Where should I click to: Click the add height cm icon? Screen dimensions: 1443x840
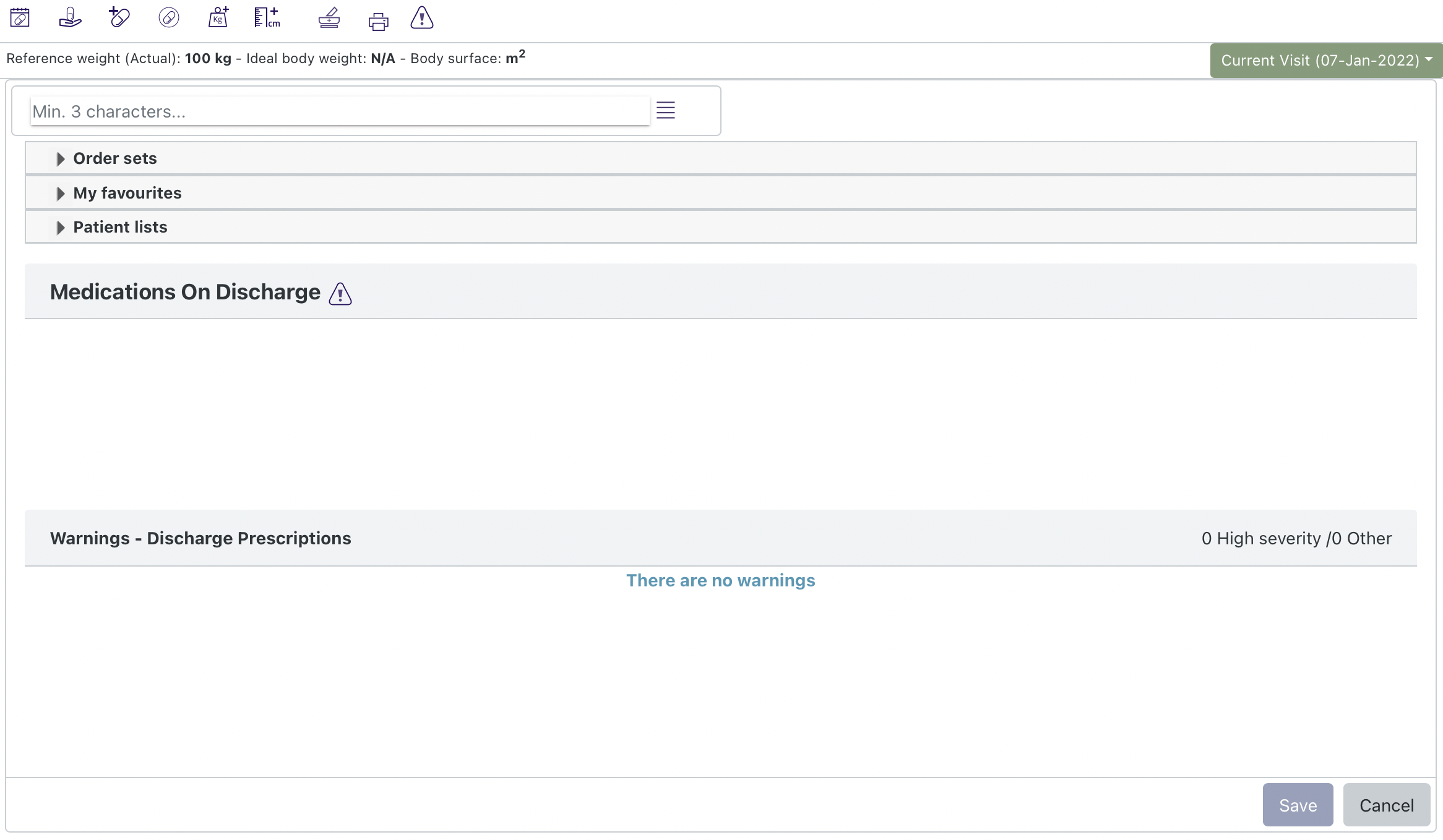[x=267, y=17]
